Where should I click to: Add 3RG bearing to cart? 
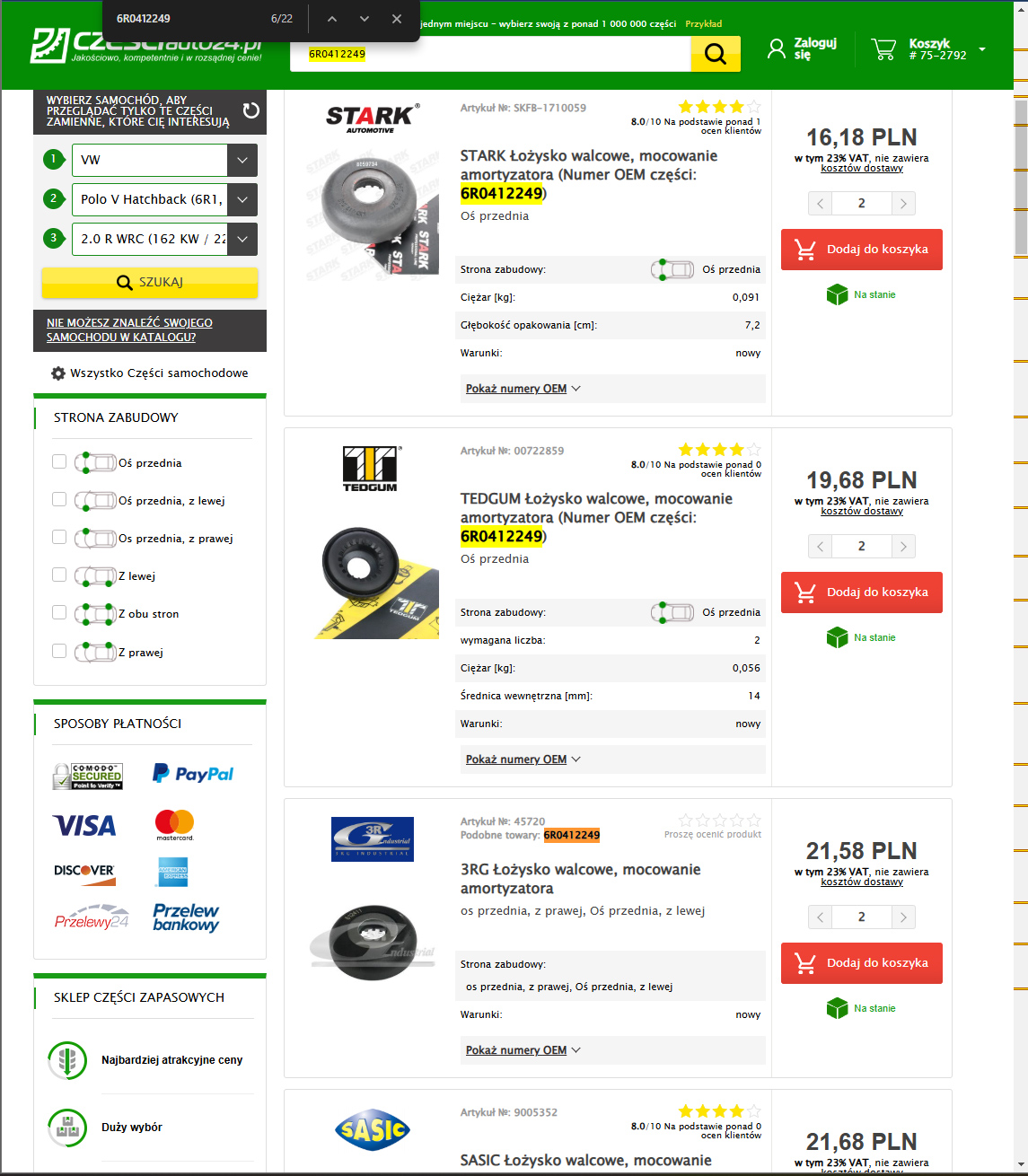point(862,963)
